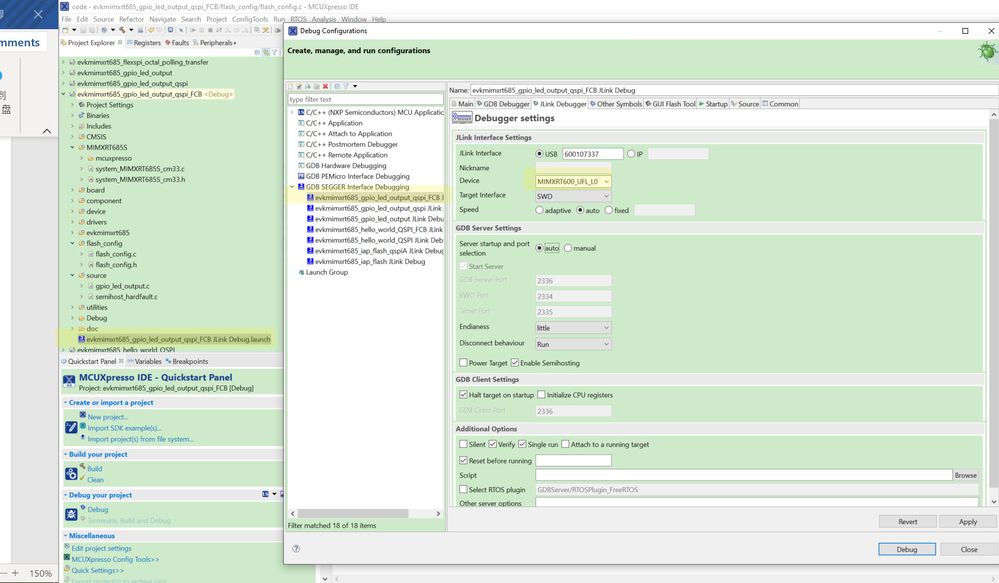Click the new file icon in main toolbar
This screenshot has height=583, width=999.
coord(66,30)
